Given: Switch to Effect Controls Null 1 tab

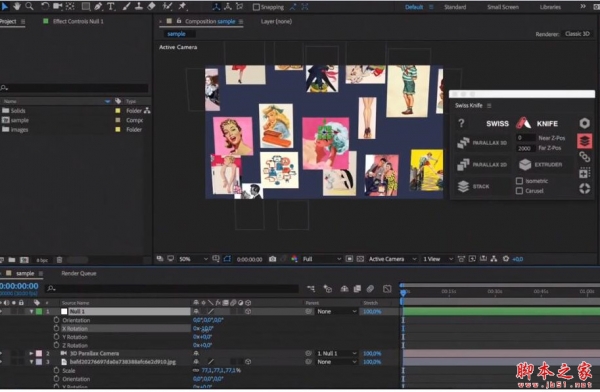Looking at the screenshot, I should (78, 21).
